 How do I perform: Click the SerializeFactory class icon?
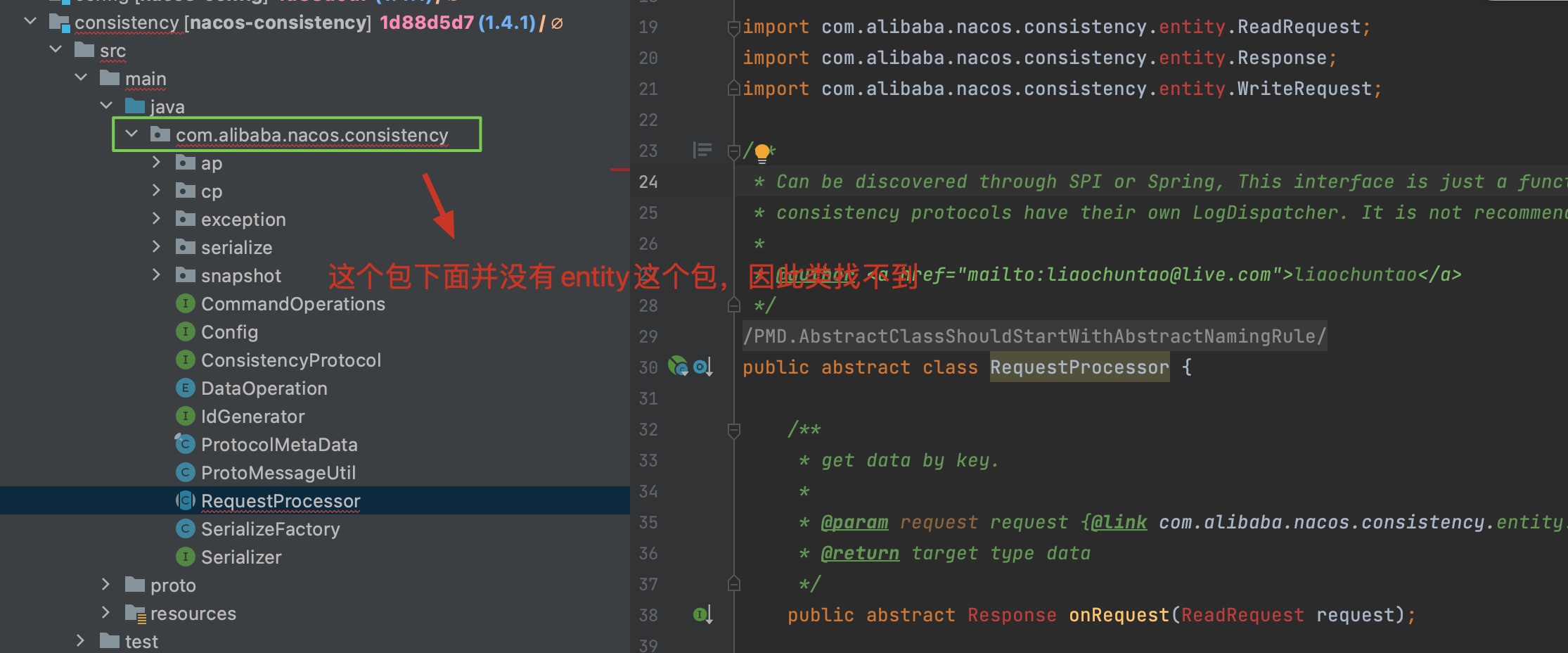(185, 528)
